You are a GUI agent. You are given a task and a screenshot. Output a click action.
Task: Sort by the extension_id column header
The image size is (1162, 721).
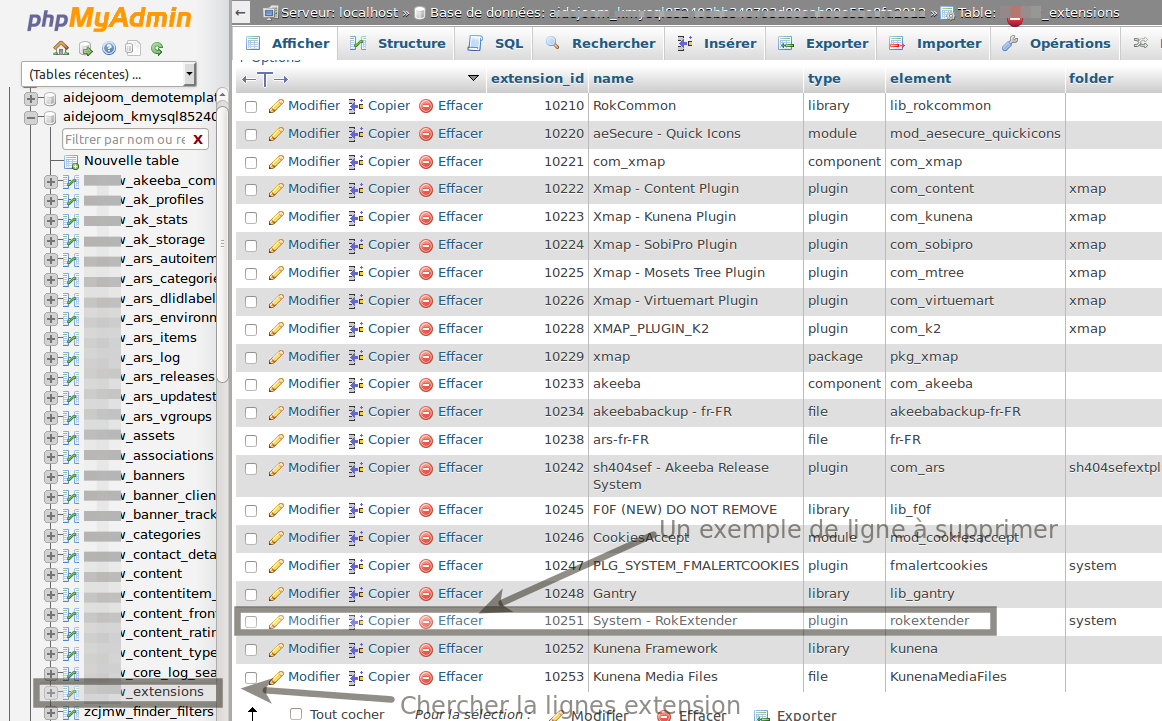click(x=537, y=78)
